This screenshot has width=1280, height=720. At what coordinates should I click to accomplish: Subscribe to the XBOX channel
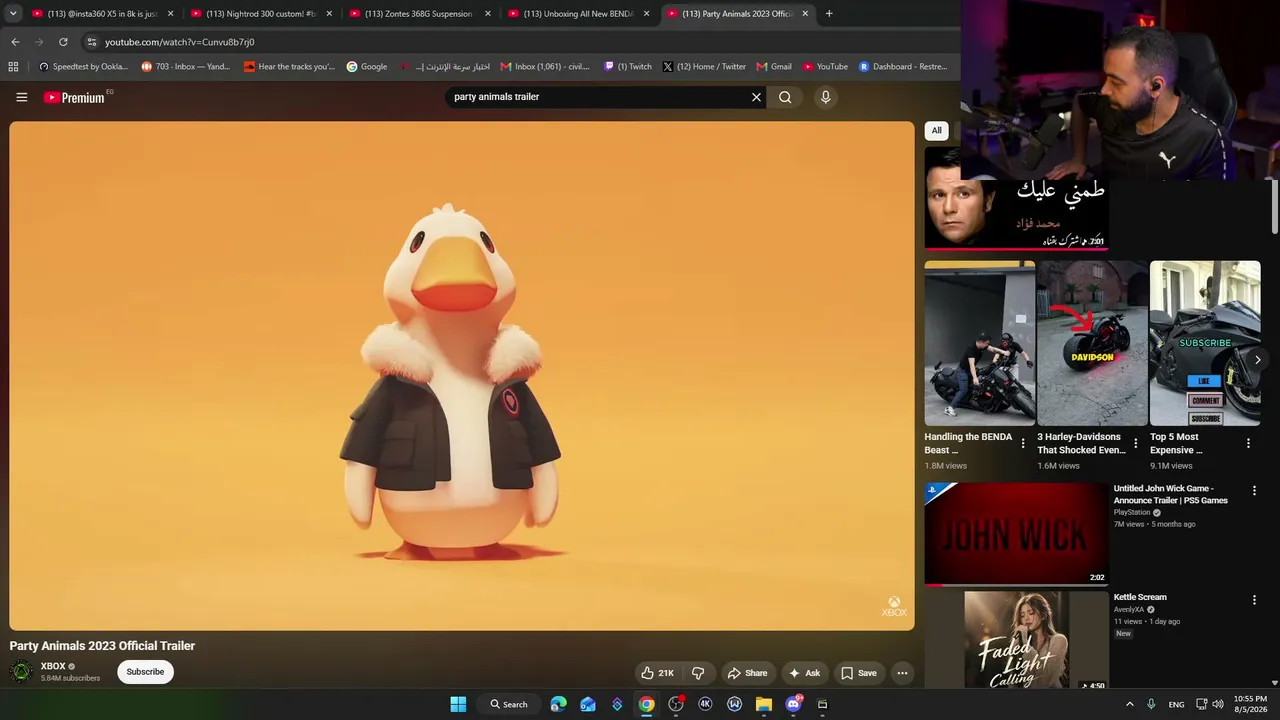click(145, 672)
